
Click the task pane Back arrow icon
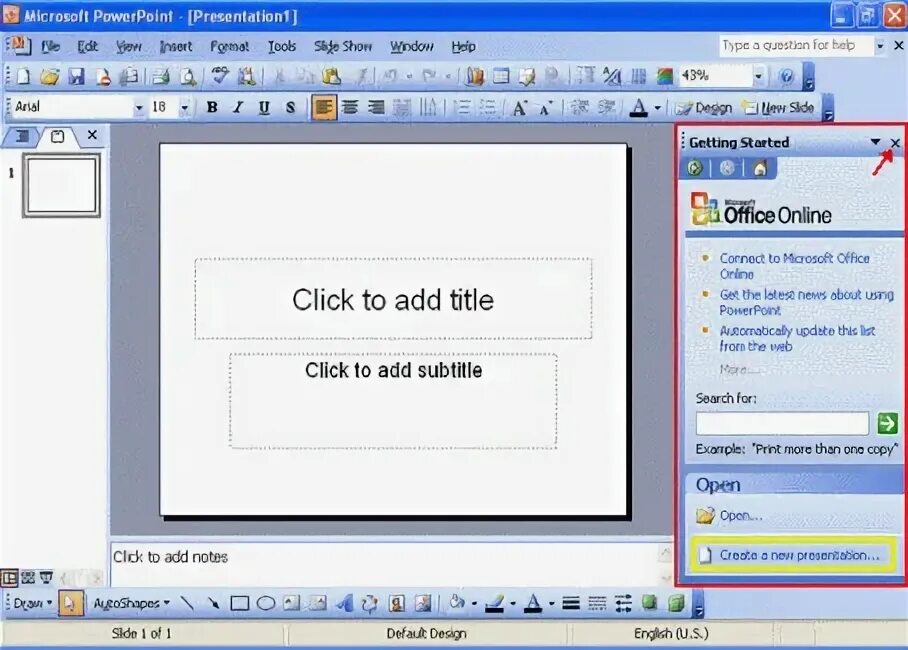pyautogui.click(x=695, y=169)
